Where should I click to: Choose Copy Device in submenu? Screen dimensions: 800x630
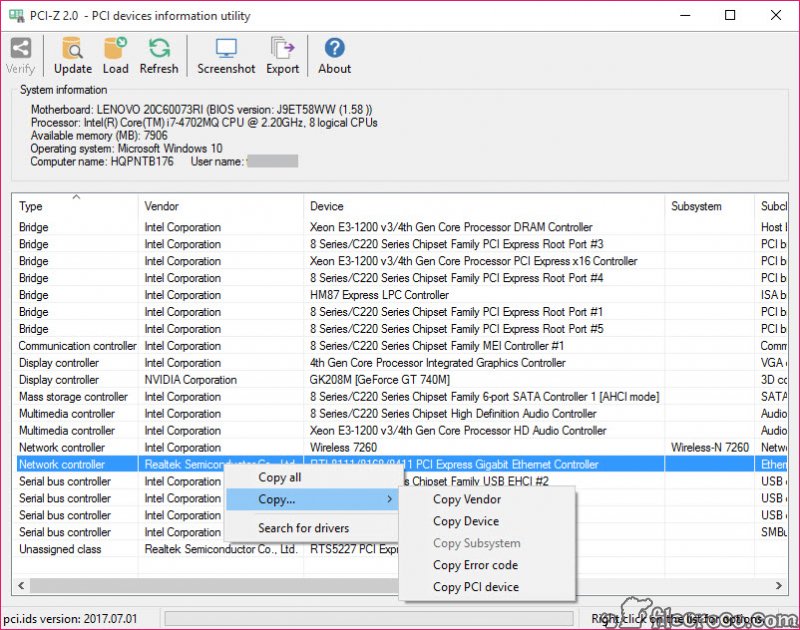pos(487,521)
